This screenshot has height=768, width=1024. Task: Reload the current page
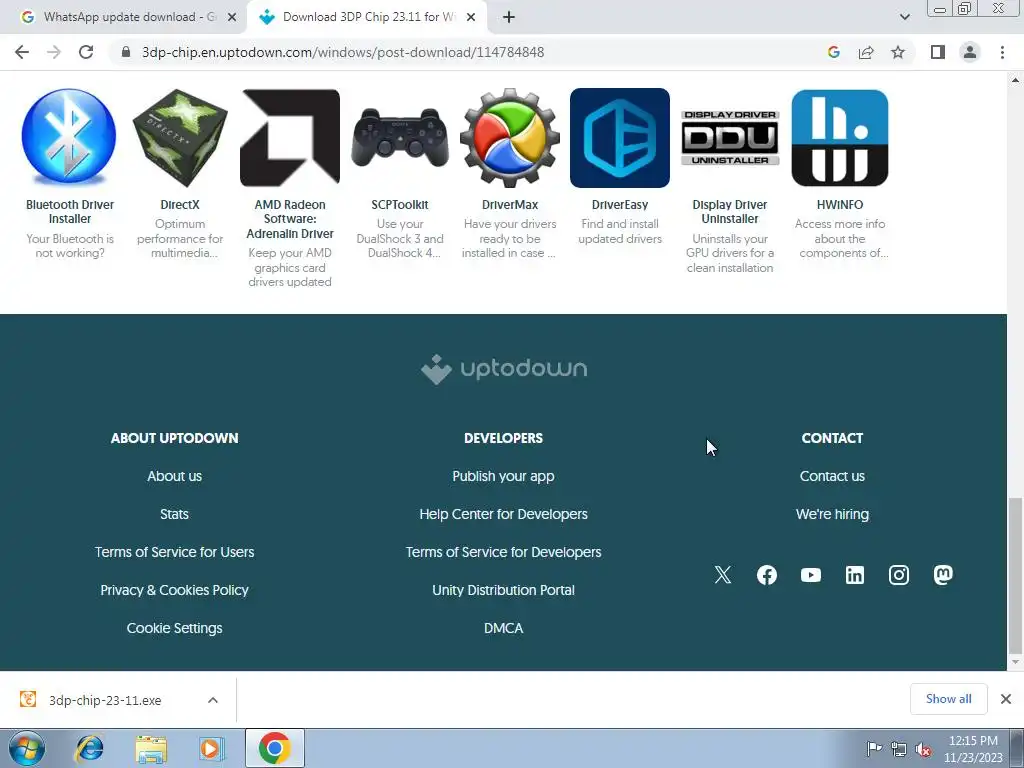tap(86, 52)
